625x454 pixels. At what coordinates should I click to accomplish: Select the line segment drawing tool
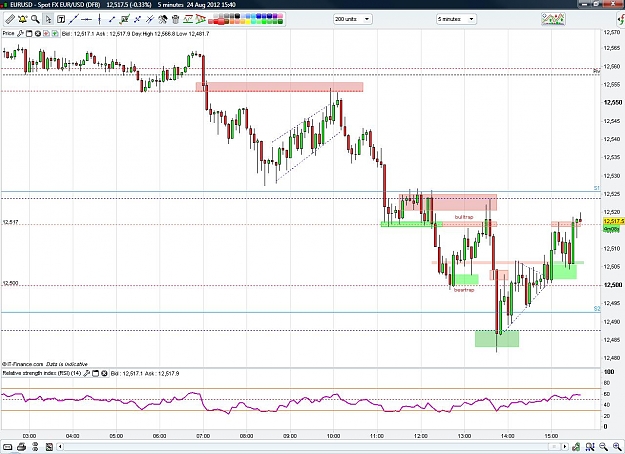point(112,19)
